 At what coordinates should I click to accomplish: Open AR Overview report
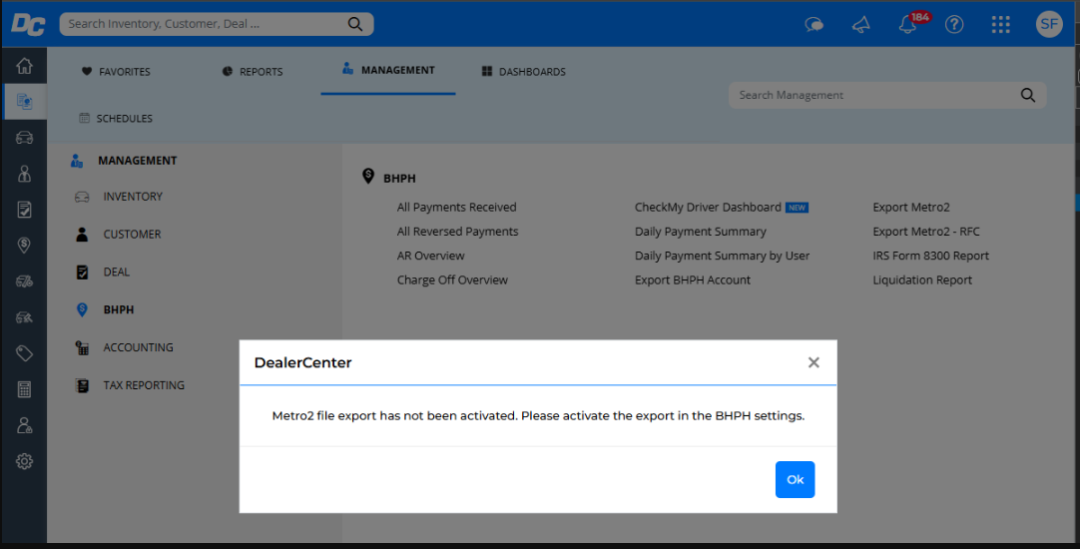coord(430,256)
